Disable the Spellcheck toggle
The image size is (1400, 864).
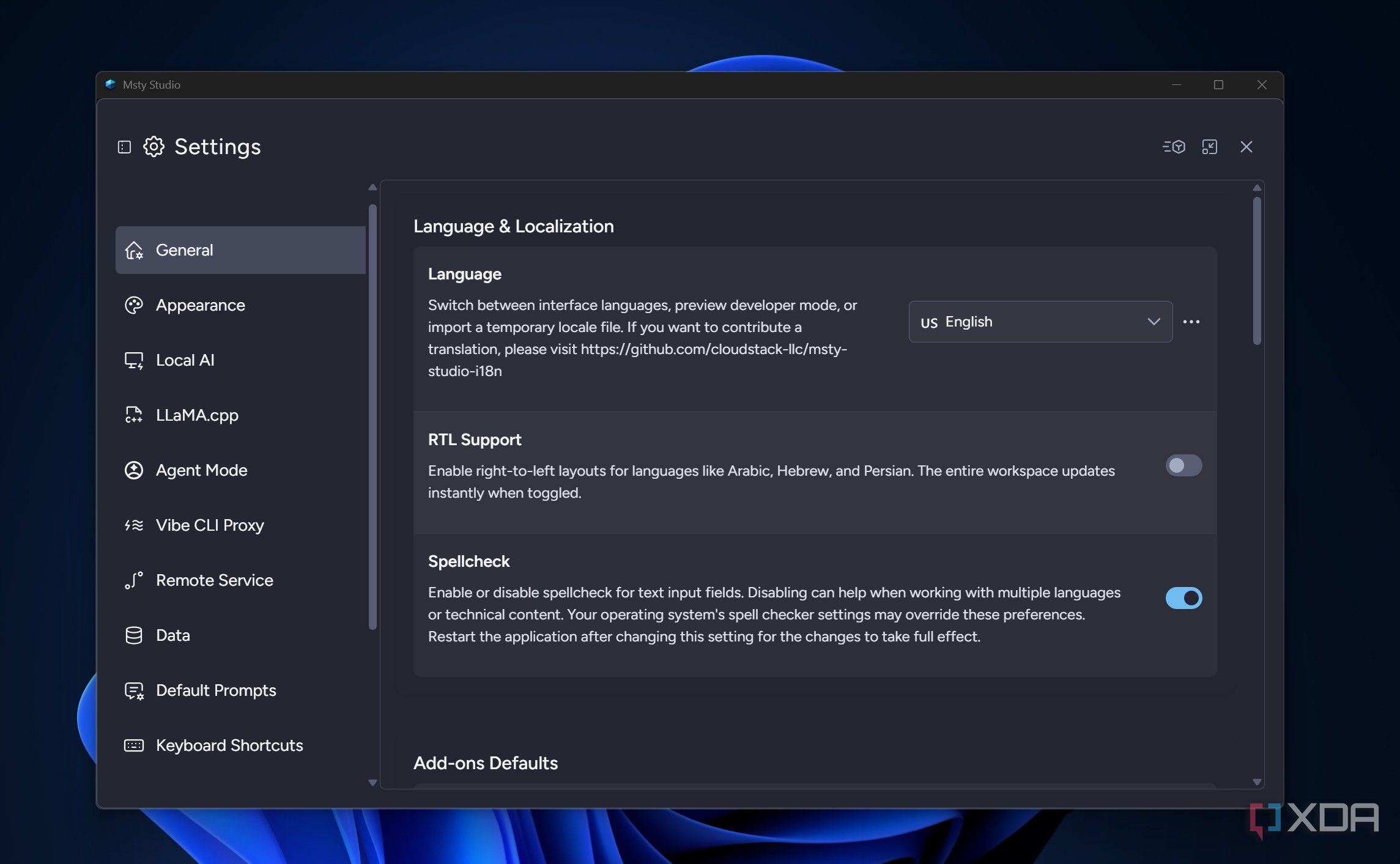[1183, 598]
